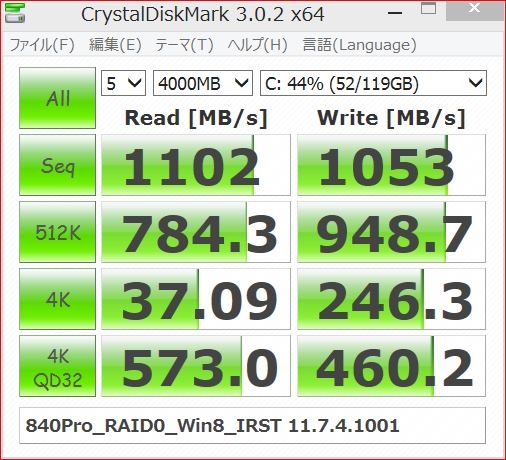This screenshot has width=506, height=460.
Task: Open the test count dropdown showing 5
Action: coord(123,83)
